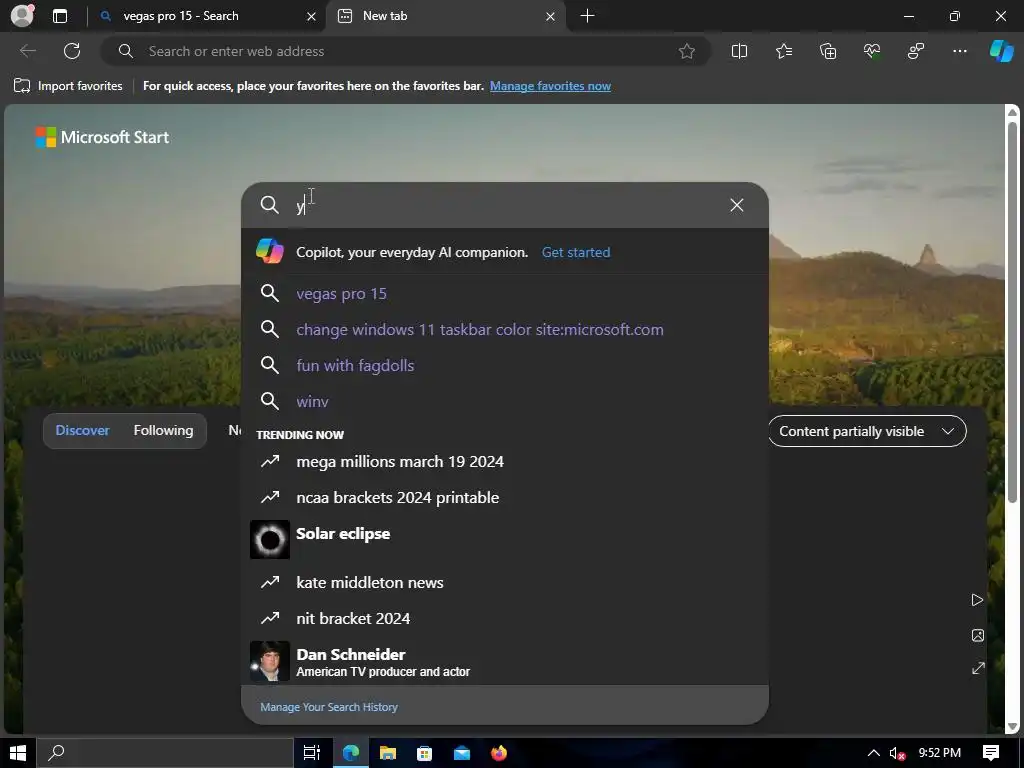Open Microsoft Store from taskbar
Screen dimensions: 1024x768
click(x=424, y=753)
